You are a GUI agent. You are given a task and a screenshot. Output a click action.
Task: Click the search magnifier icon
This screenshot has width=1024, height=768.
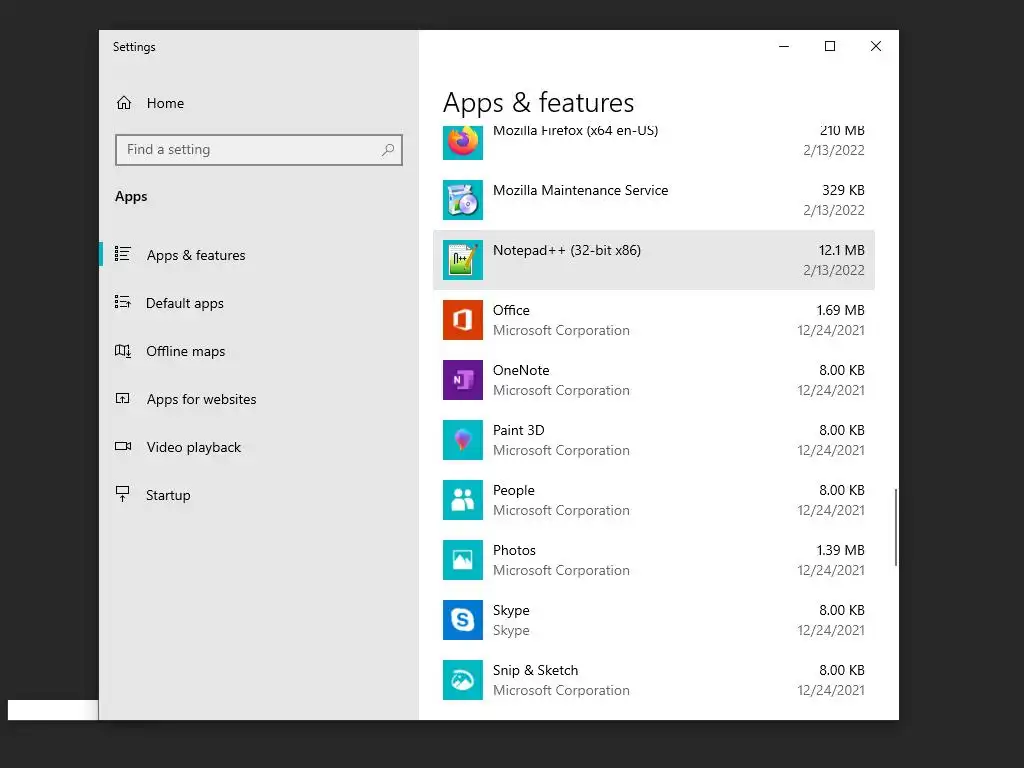[x=388, y=150]
